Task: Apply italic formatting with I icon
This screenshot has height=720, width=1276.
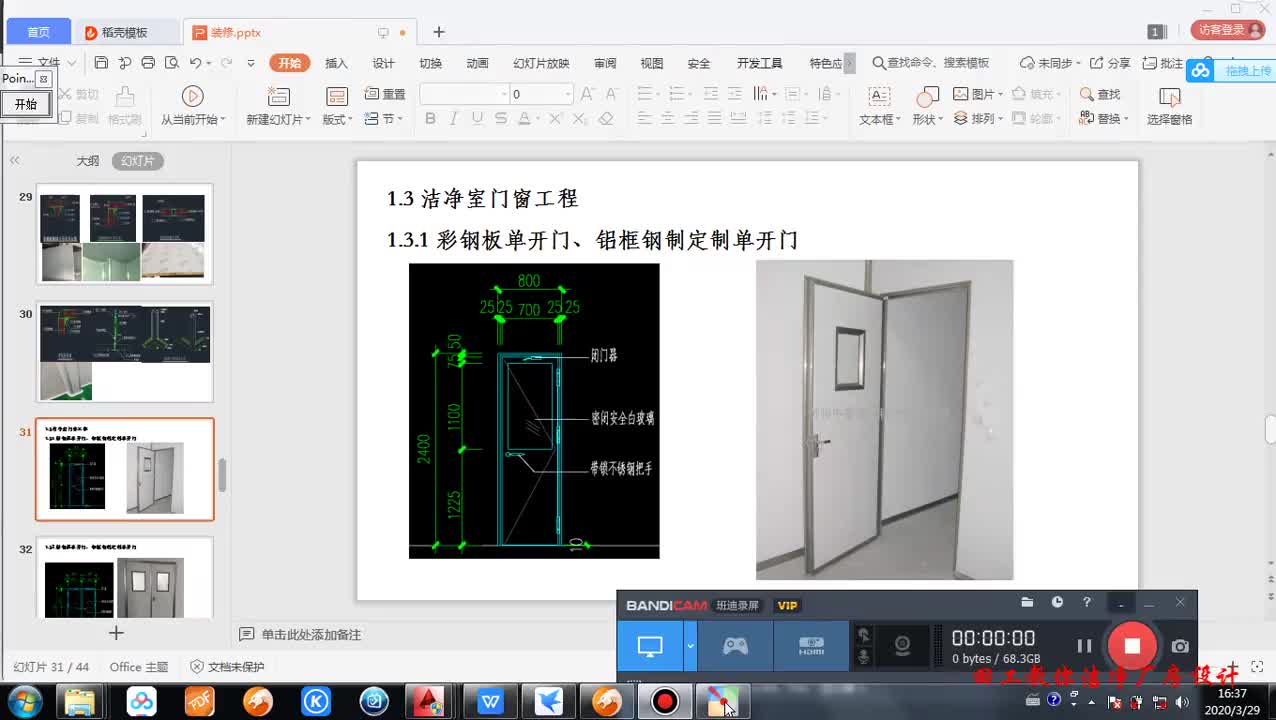Action: click(x=453, y=119)
